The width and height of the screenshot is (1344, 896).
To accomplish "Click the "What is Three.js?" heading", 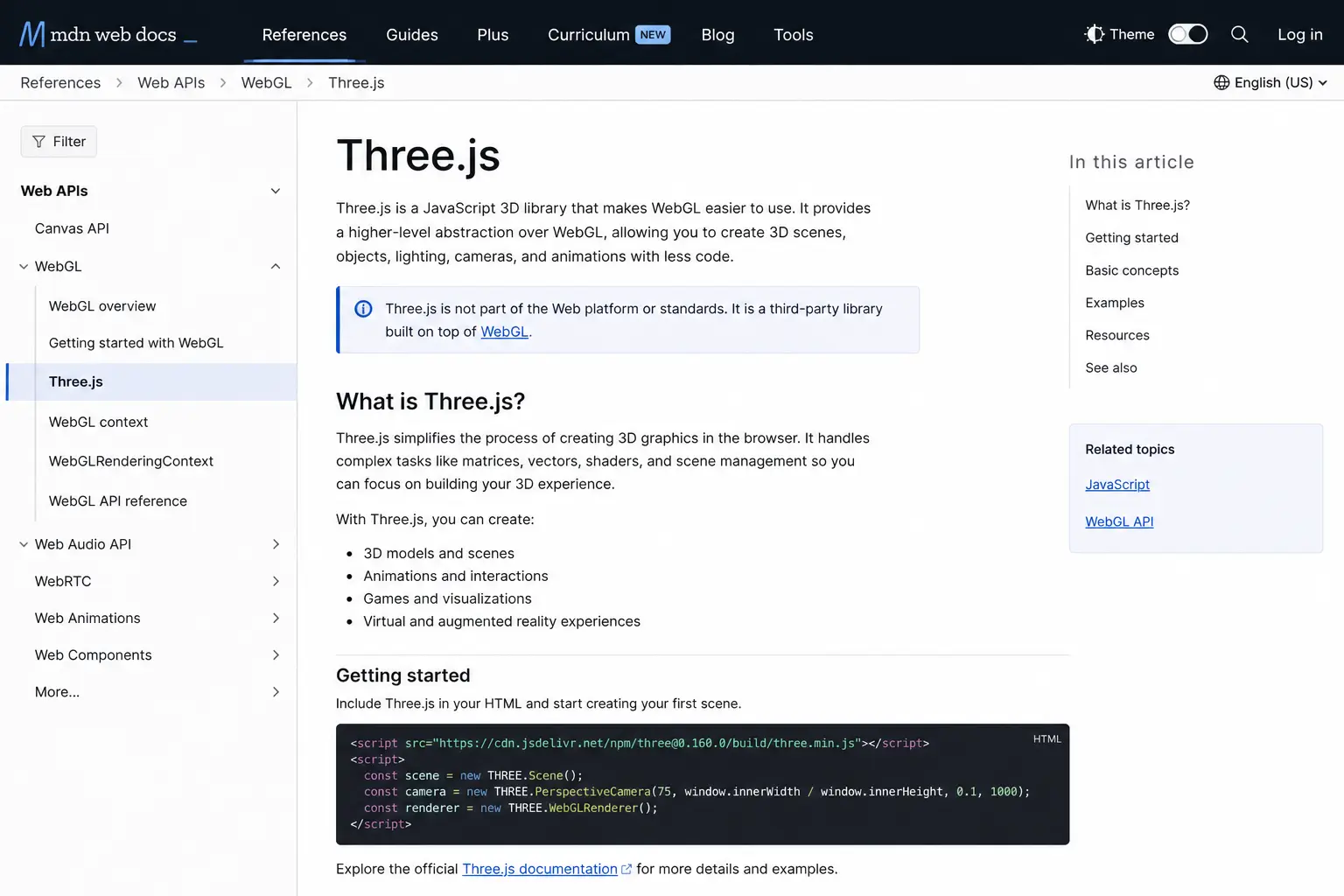I will click(x=430, y=402).
